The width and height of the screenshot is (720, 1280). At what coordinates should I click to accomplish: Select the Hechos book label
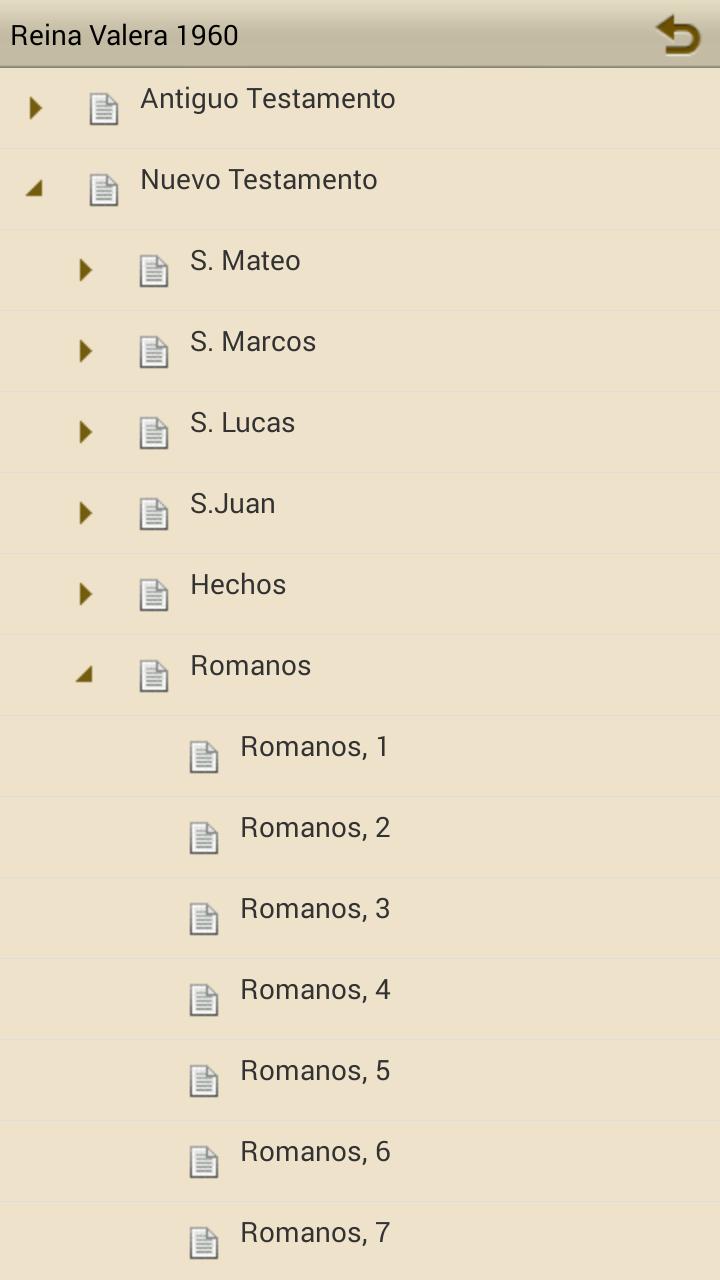pos(238,585)
